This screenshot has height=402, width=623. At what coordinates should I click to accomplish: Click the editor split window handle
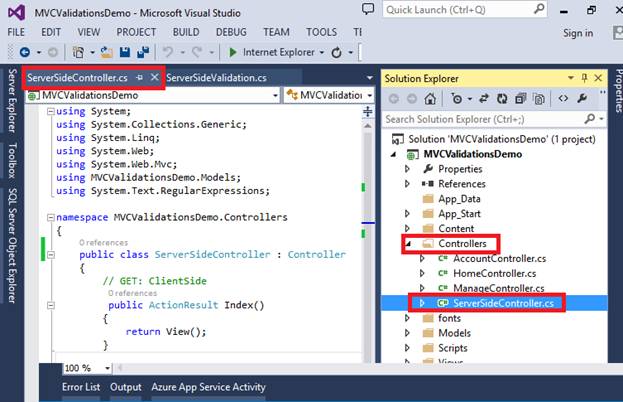click(368, 111)
